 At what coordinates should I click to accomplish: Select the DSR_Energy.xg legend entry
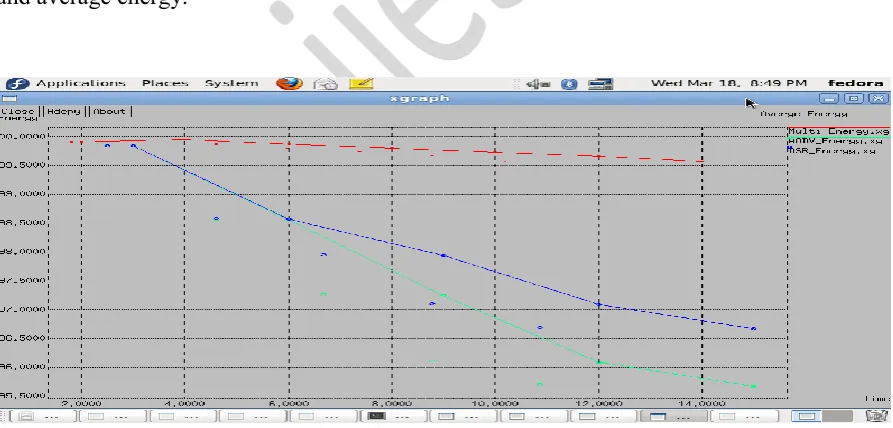click(832, 151)
